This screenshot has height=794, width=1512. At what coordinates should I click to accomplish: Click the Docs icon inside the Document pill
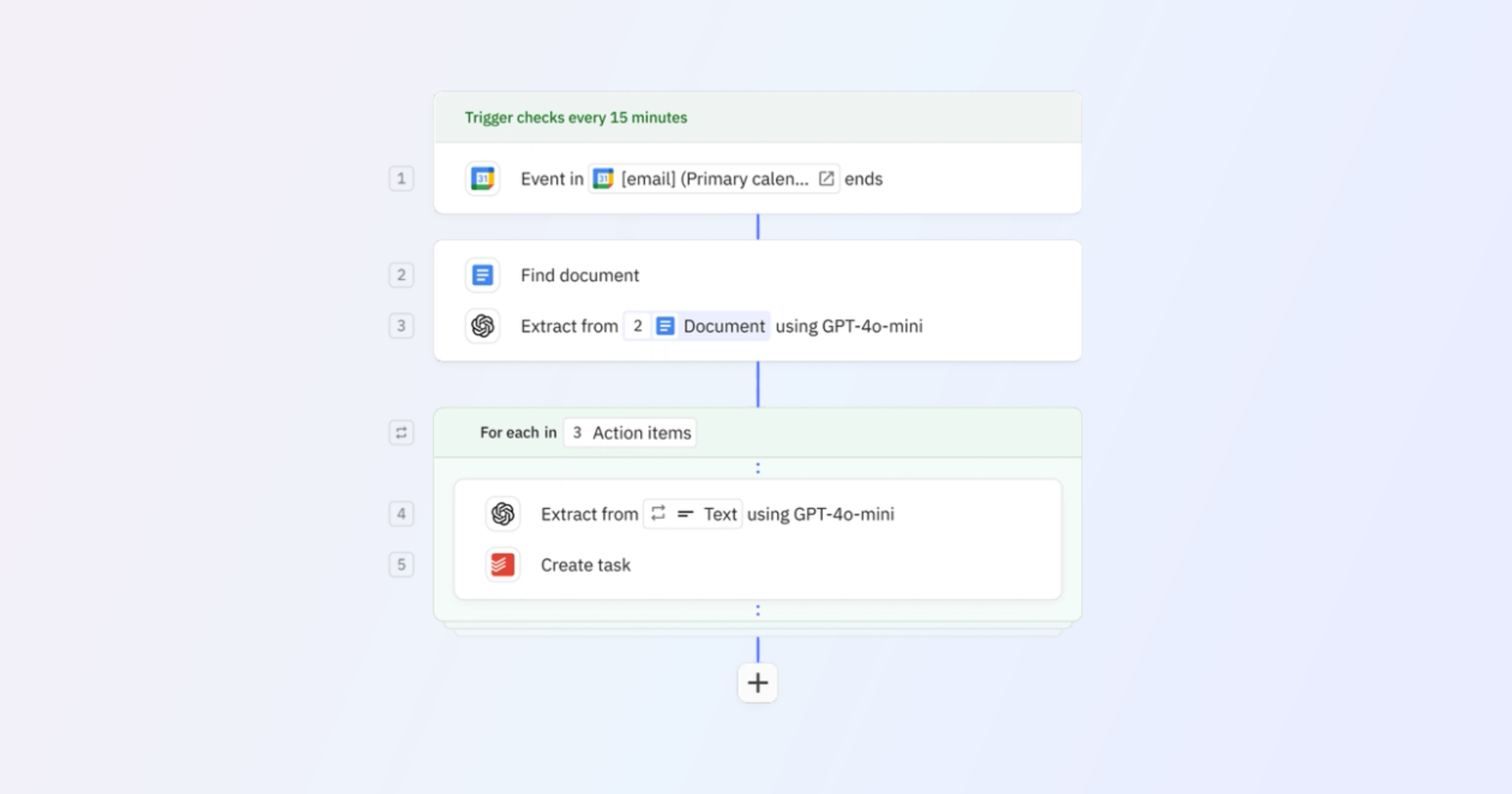(664, 326)
